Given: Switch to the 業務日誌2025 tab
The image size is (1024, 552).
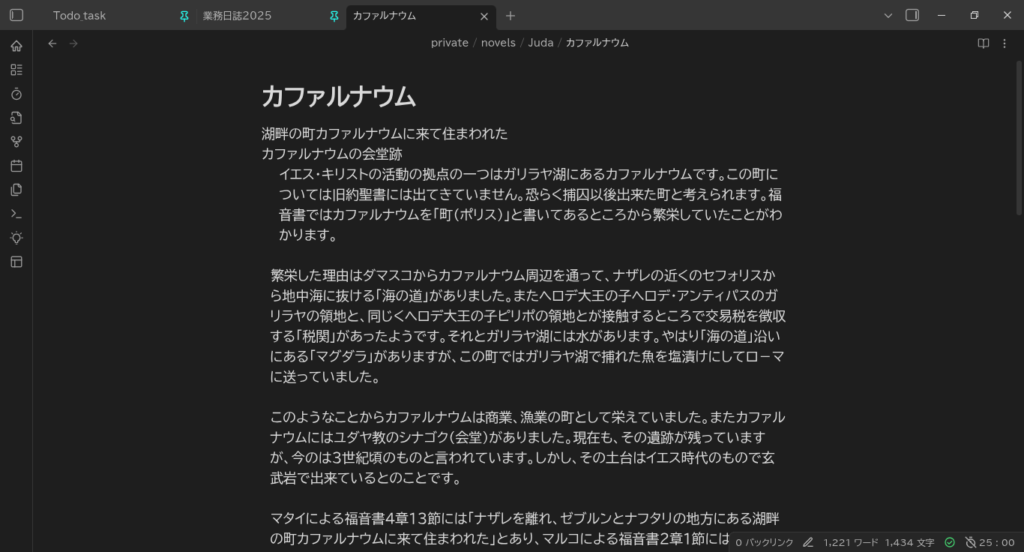Looking at the screenshot, I should tap(236, 16).
